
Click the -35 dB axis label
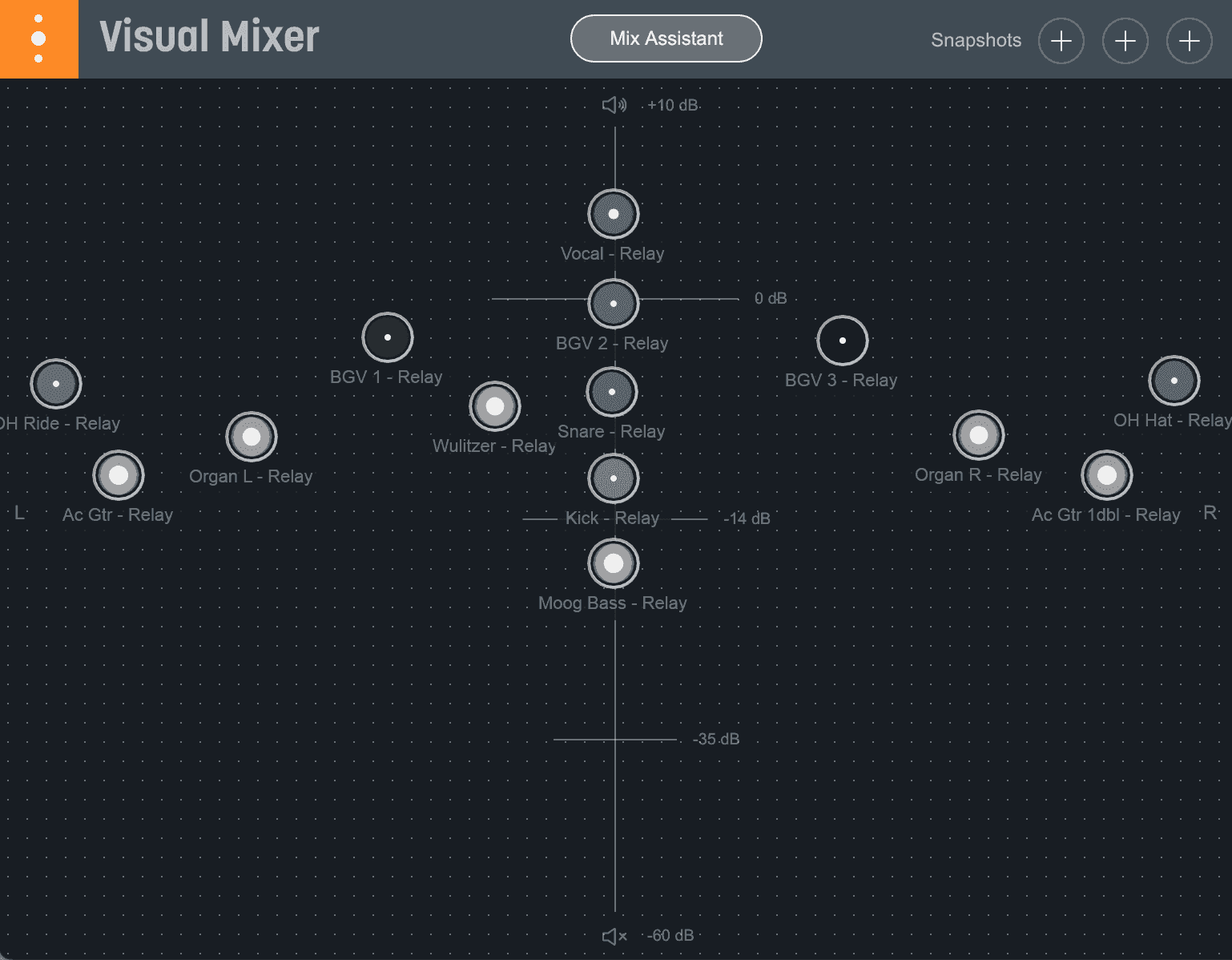click(x=716, y=739)
